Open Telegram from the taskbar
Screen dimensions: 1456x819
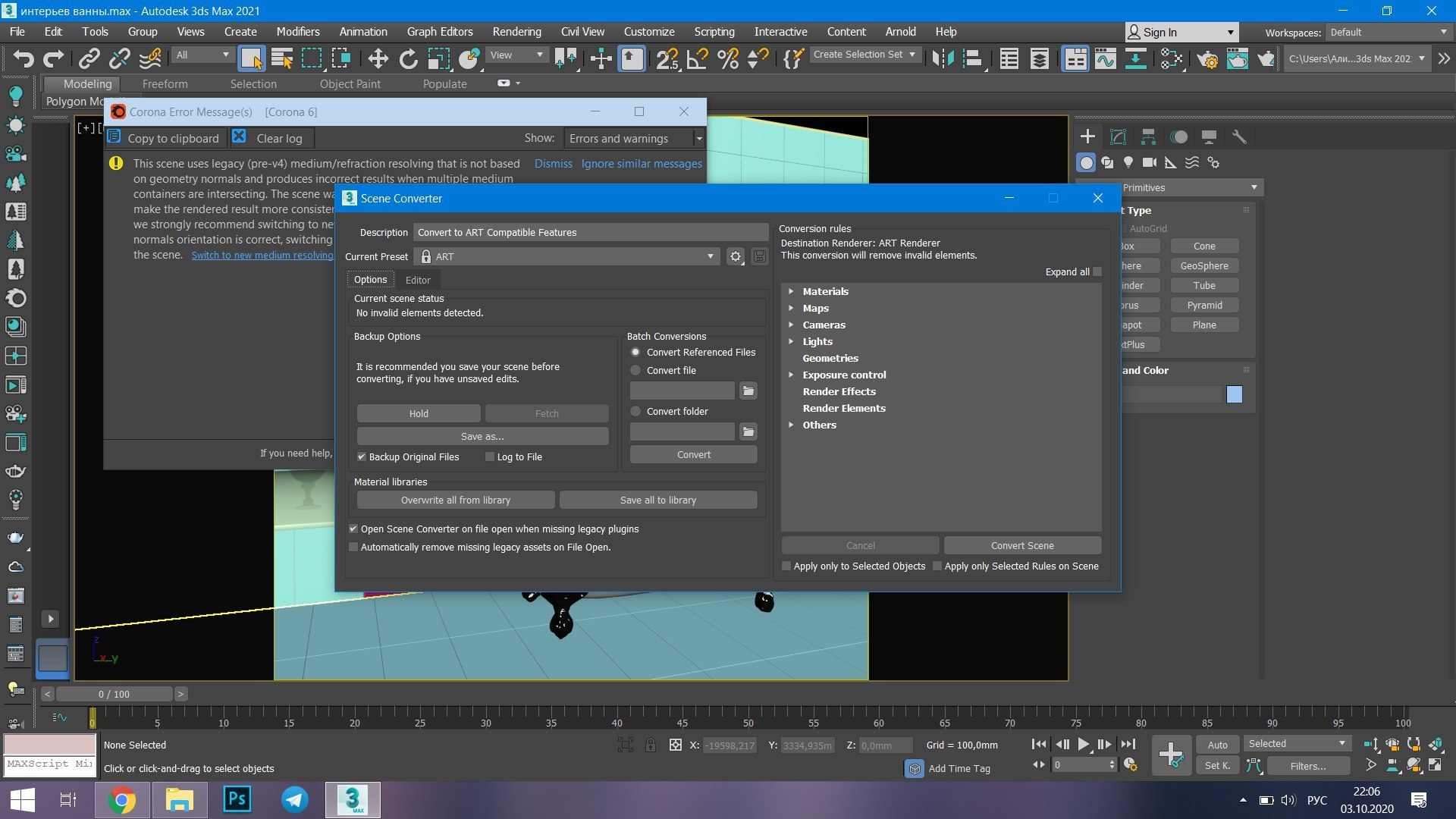295,799
